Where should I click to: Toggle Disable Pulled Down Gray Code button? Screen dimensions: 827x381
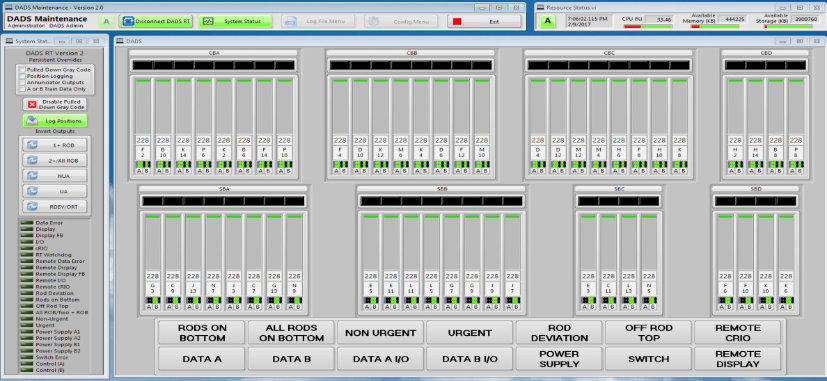(x=55, y=104)
